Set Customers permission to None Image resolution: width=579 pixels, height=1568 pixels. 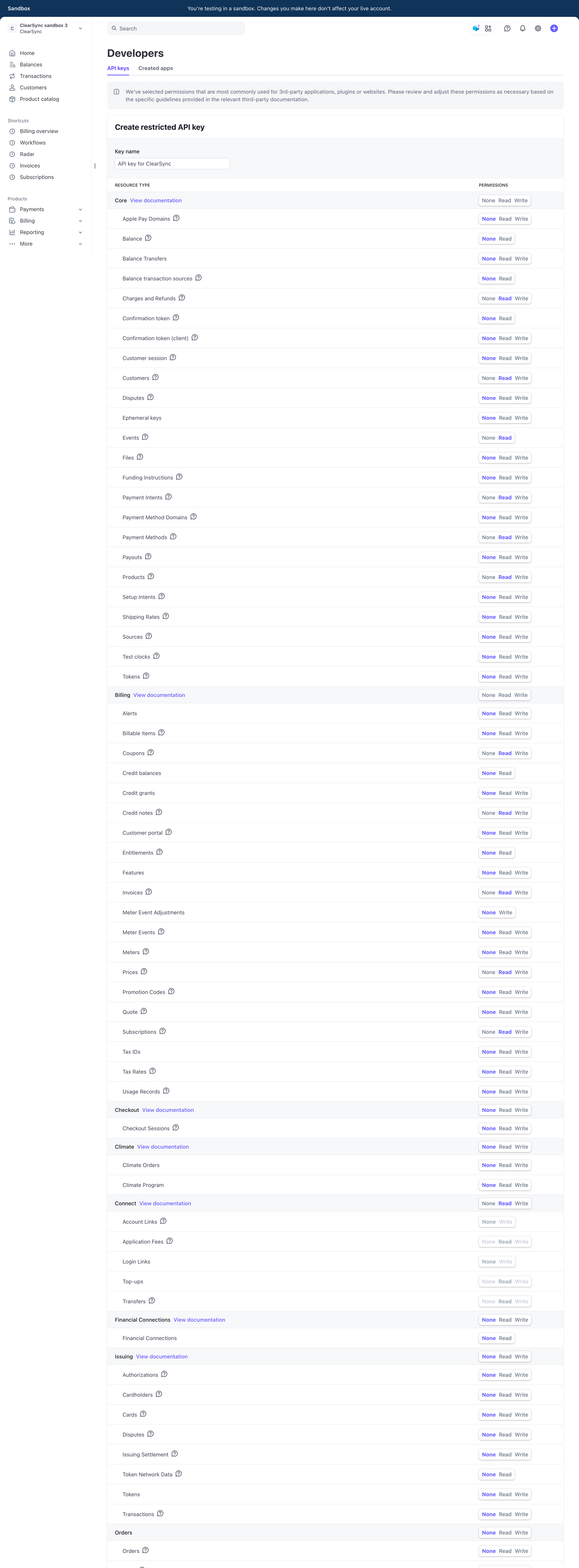pyautogui.click(x=488, y=378)
